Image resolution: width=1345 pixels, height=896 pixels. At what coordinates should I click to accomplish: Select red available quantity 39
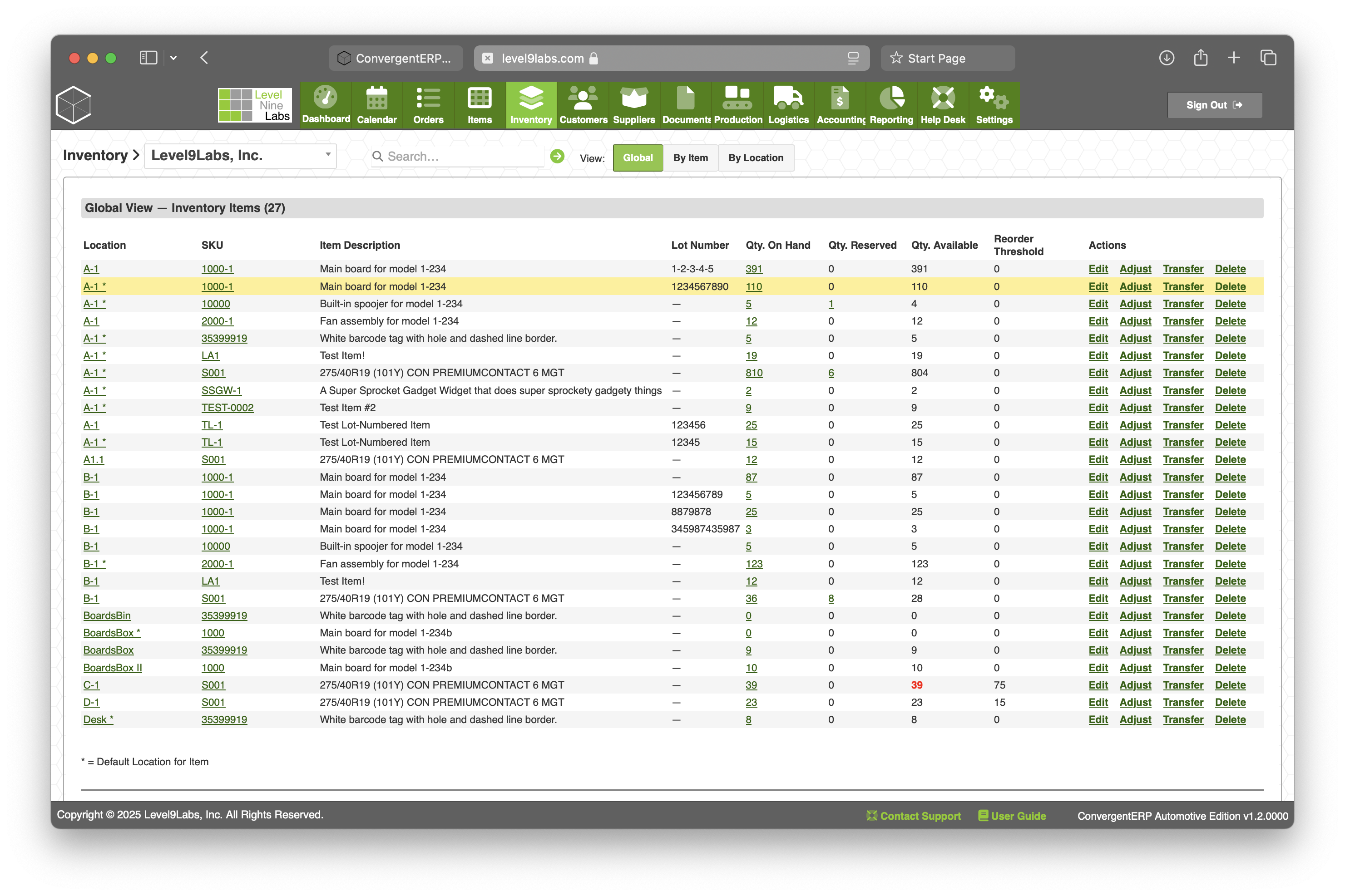916,684
